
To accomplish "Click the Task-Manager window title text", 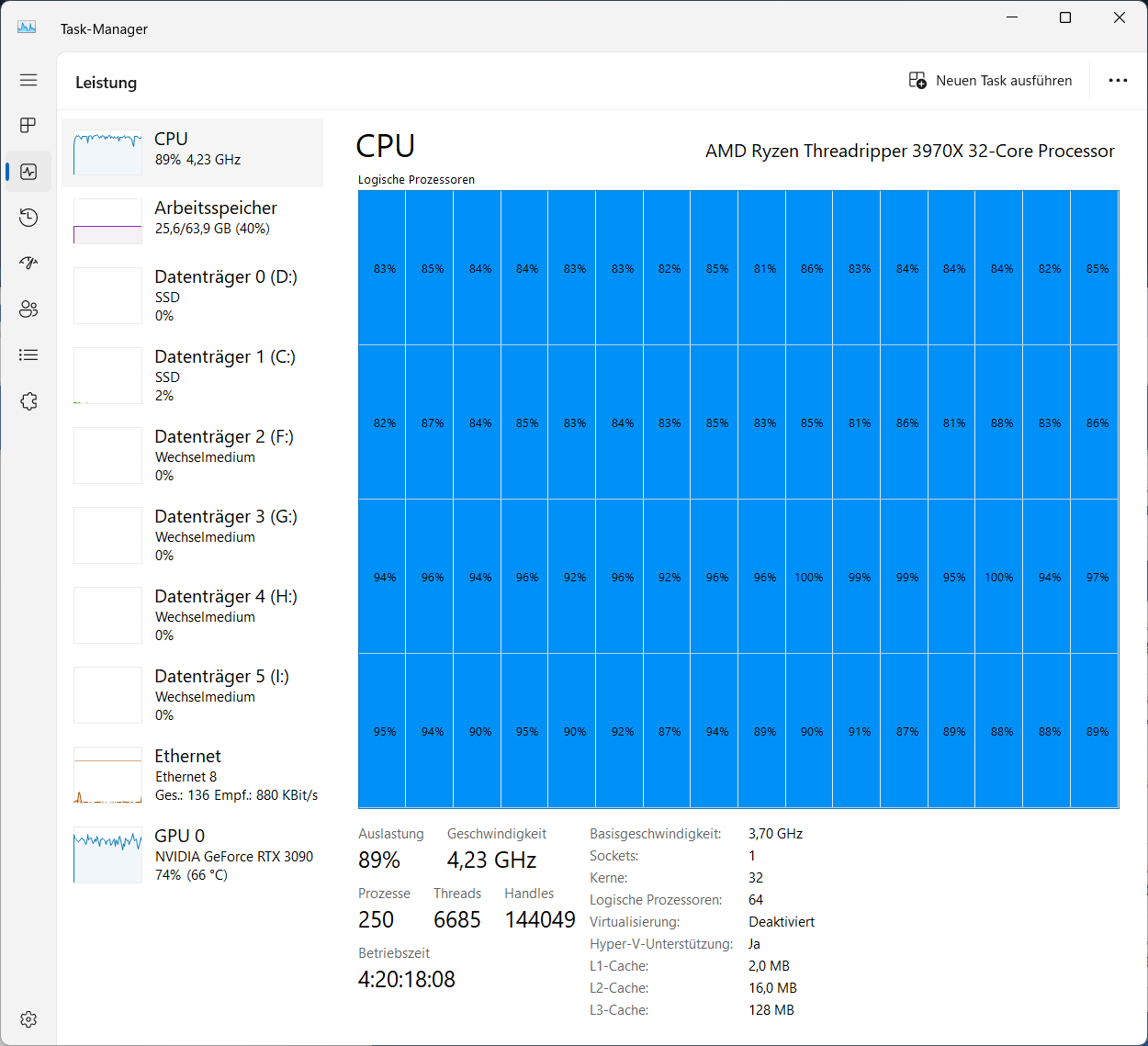I will (104, 29).
